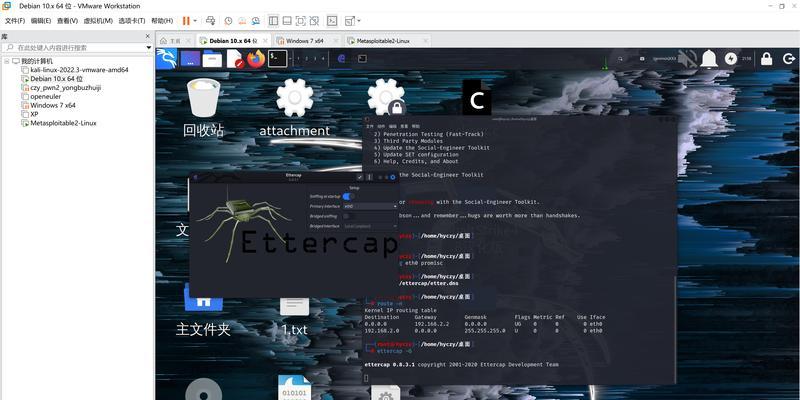The height and width of the screenshot is (400, 800).
Task: Toggle Bridged sniffing switch in Ettercap
Action: pos(346,216)
